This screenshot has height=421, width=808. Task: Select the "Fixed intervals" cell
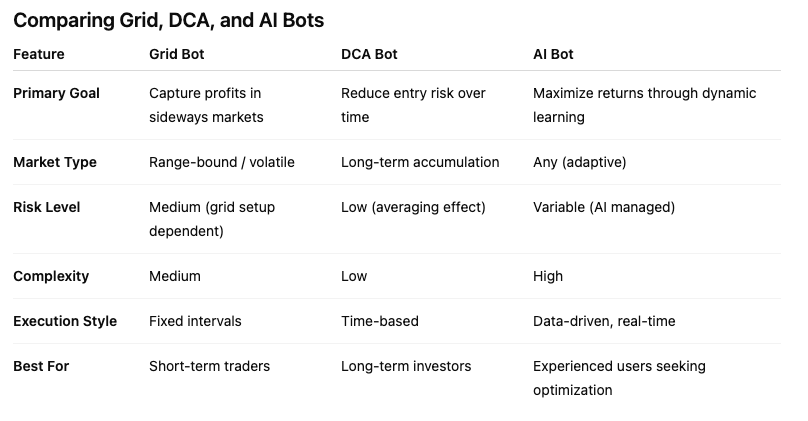pyautogui.click(x=195, y=321)
